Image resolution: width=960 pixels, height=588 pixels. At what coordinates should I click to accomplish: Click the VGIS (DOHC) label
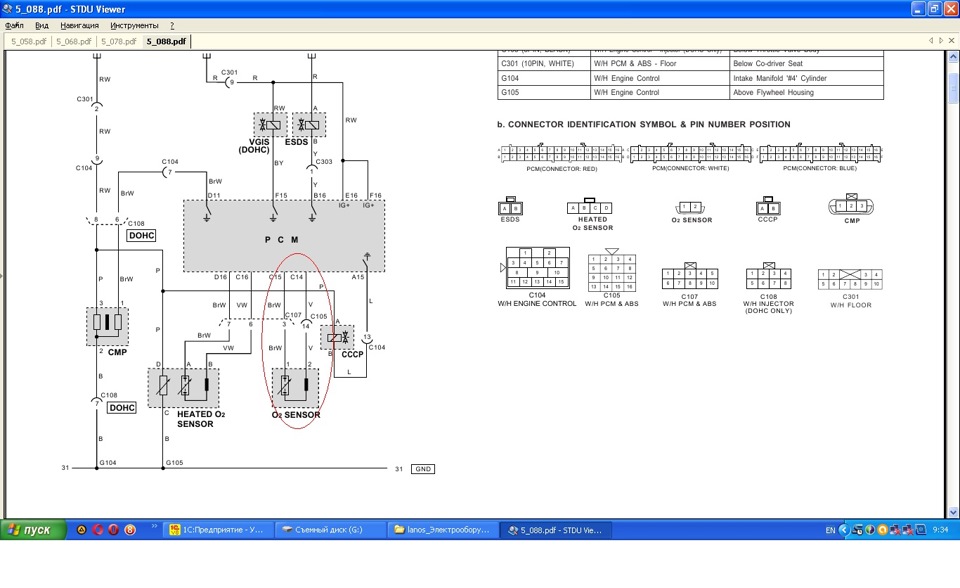pos(253,146)
